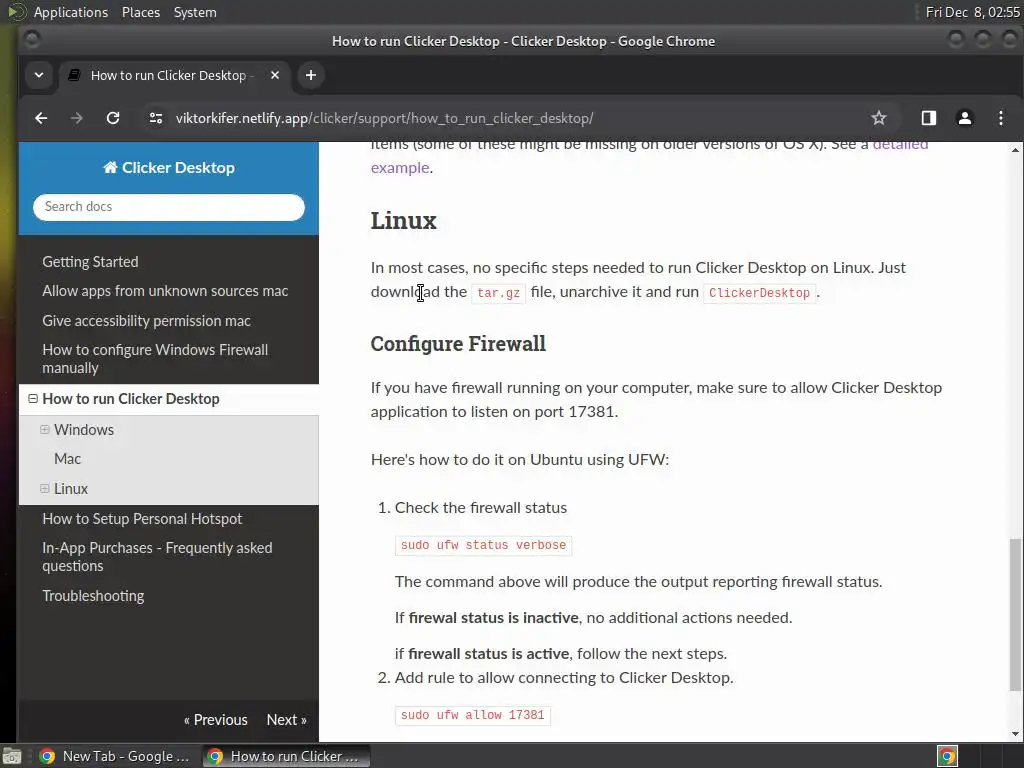This screenshot has width=1024, height=768.
Task: Click the clock showing Fri Dec 8
Action: click(x=972, y=12)
